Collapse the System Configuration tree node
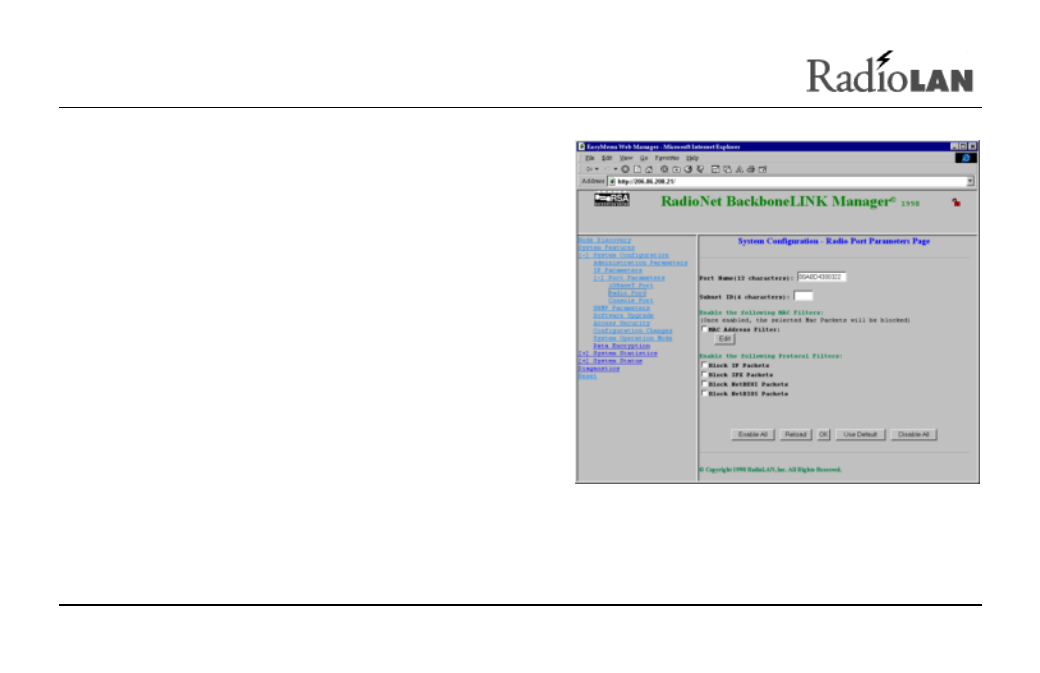Viewport: 1040px width, 673px height. 623,255
